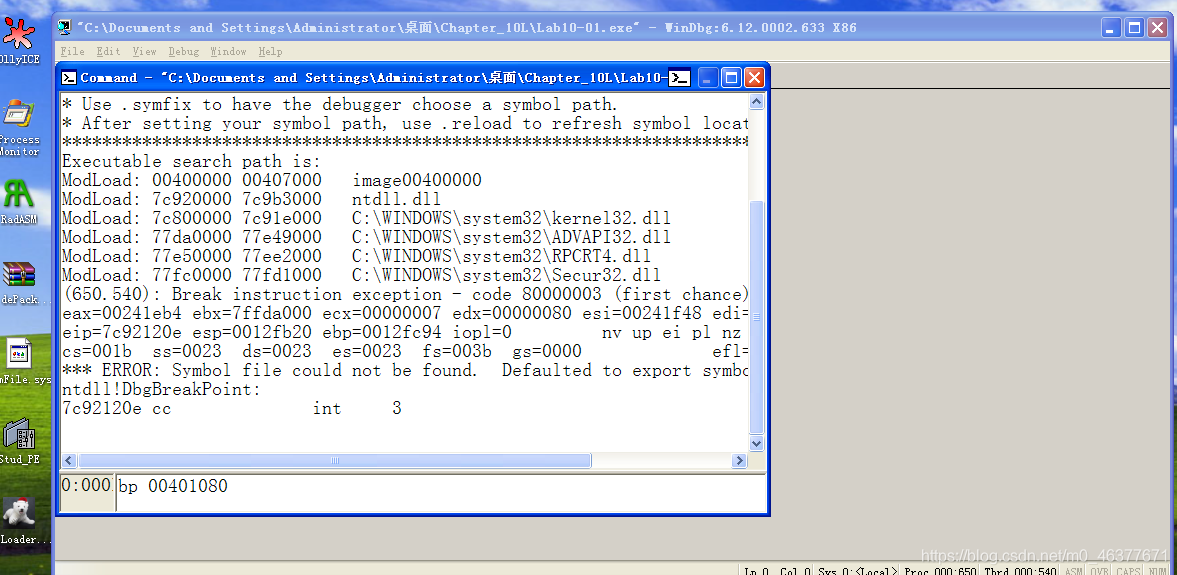Click the vertical scrollbar up arrow
The width and height of the screenshot is (1177, 575).
click(x=756, y=101)
